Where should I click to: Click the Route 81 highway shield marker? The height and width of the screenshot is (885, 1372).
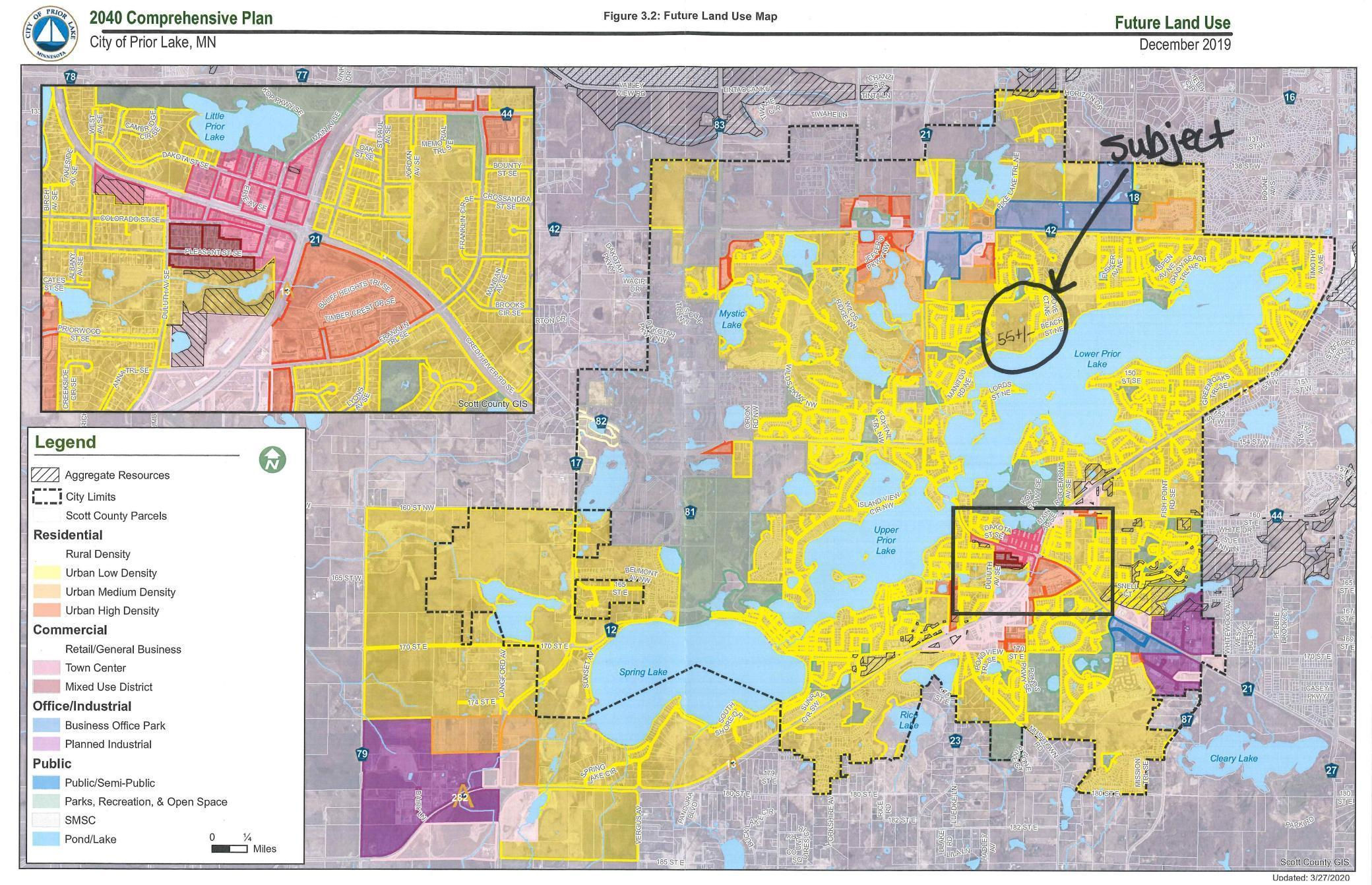pos(690,511)
